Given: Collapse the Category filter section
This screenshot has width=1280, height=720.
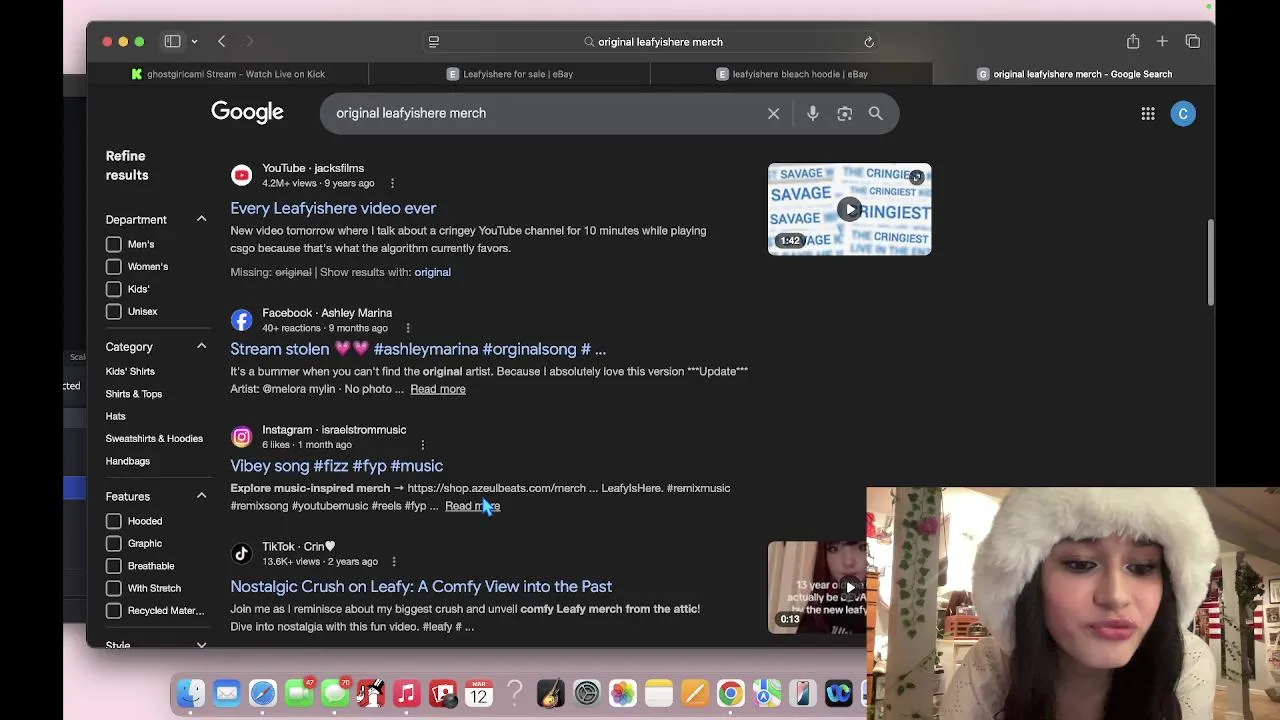Looking at the screenshot, I should point(201,346).
